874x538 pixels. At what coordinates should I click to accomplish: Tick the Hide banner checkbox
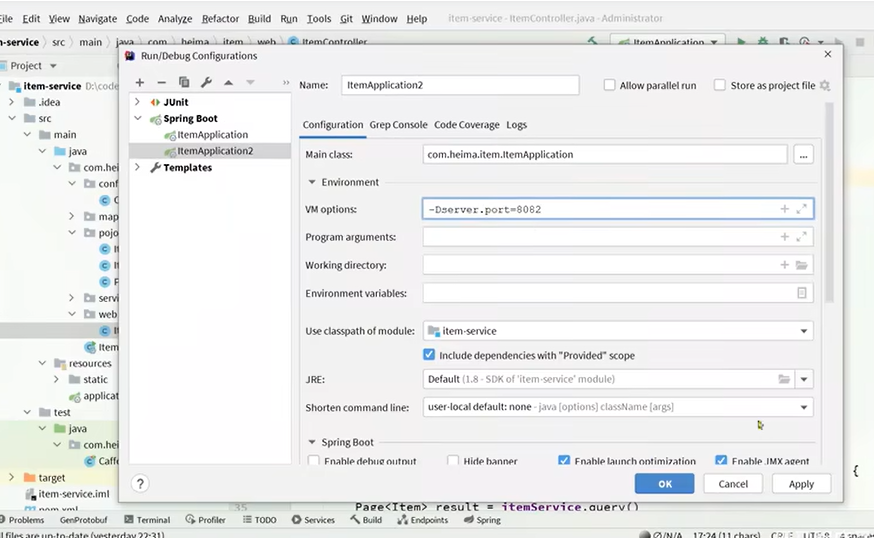click(453, 461)
